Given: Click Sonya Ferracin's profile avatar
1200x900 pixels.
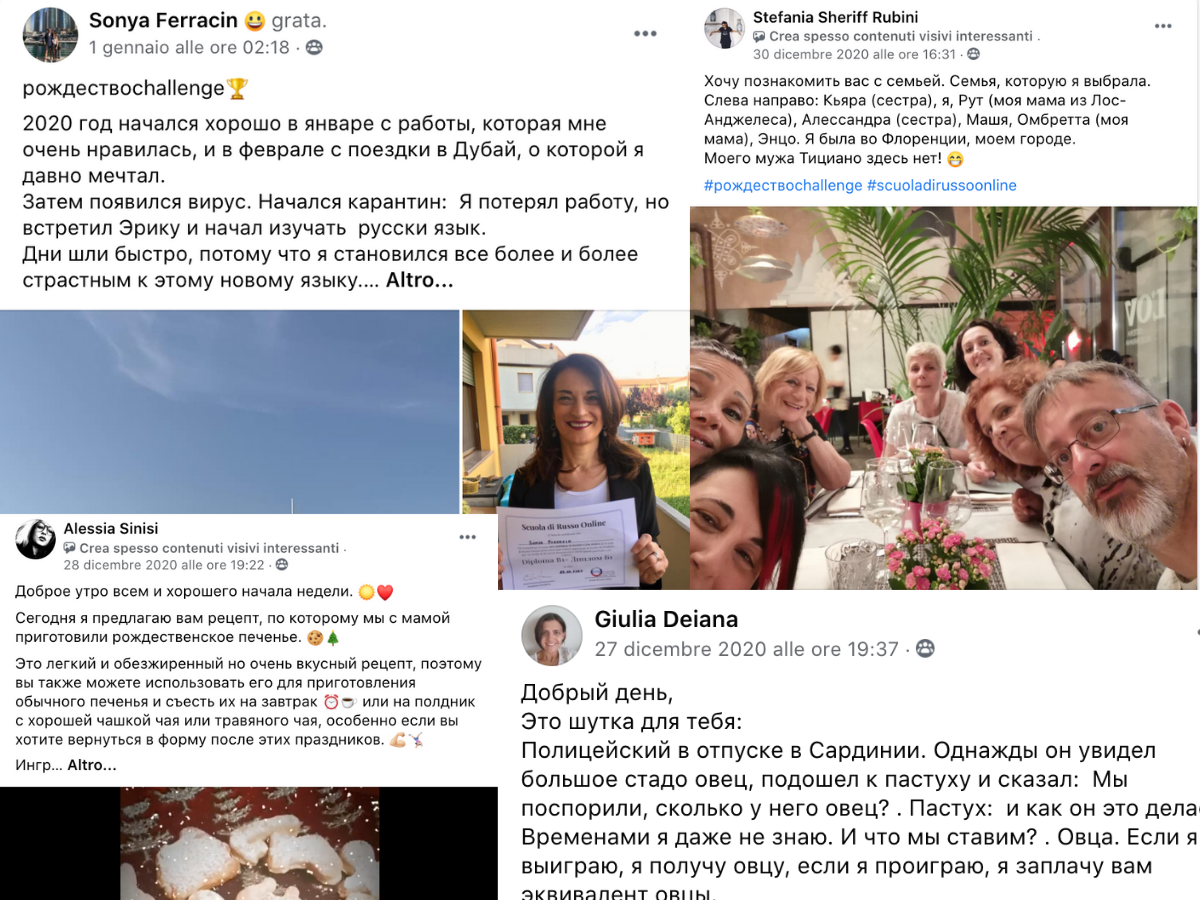Looking at the screenshot, I should tap(50, 35).
